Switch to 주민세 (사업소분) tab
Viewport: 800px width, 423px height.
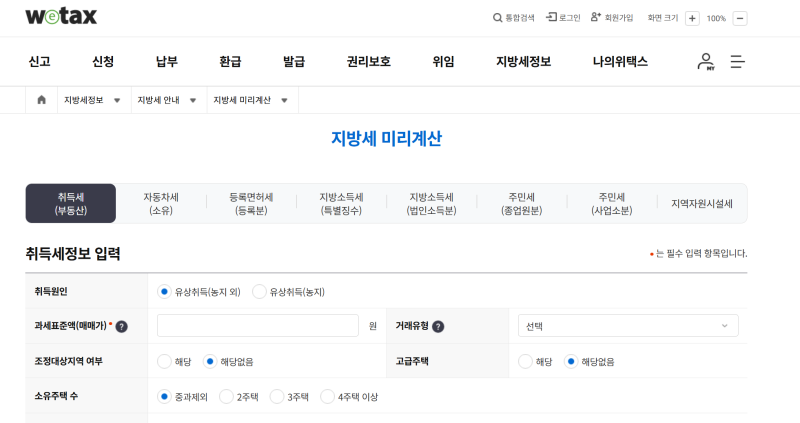[x=612, y=204]
